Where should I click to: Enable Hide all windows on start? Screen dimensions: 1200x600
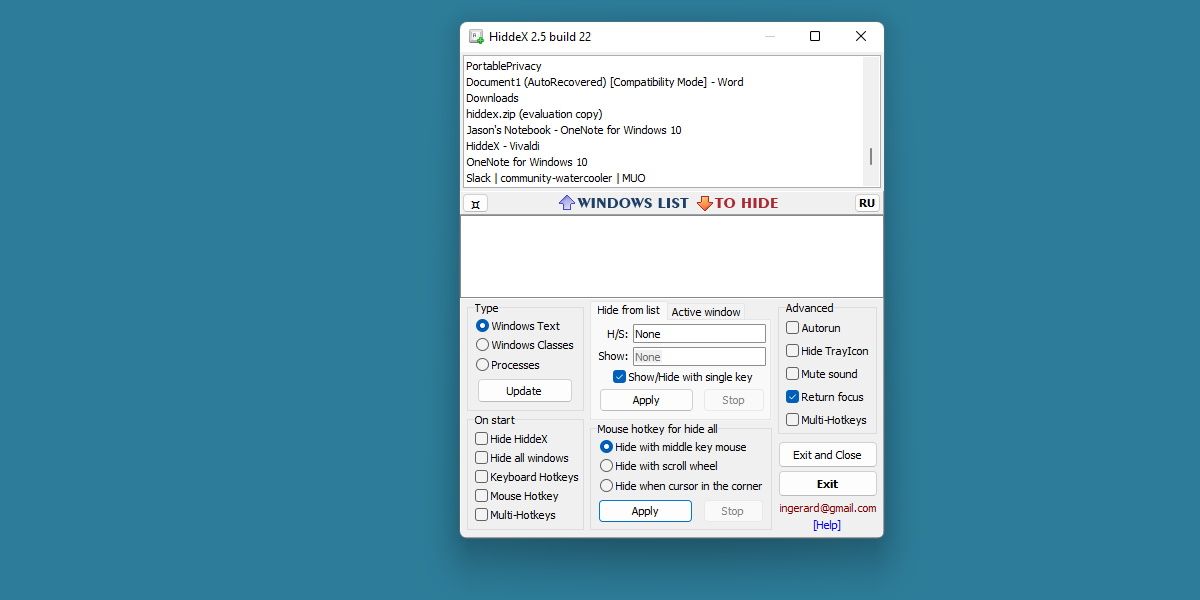click(x=482, y=458)
